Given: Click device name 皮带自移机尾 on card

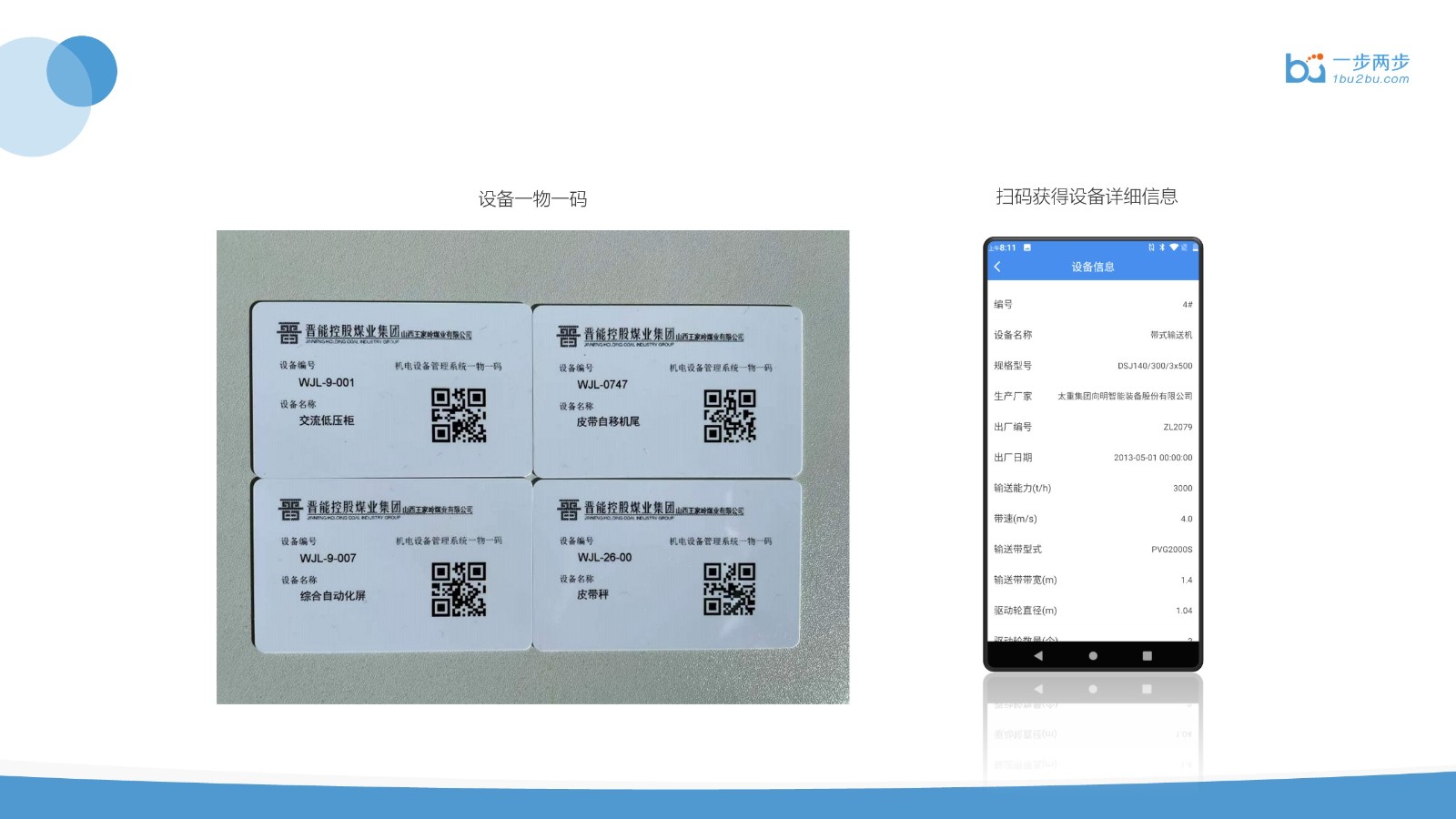Looking at the screenshot, I should (x=608, y=422).
